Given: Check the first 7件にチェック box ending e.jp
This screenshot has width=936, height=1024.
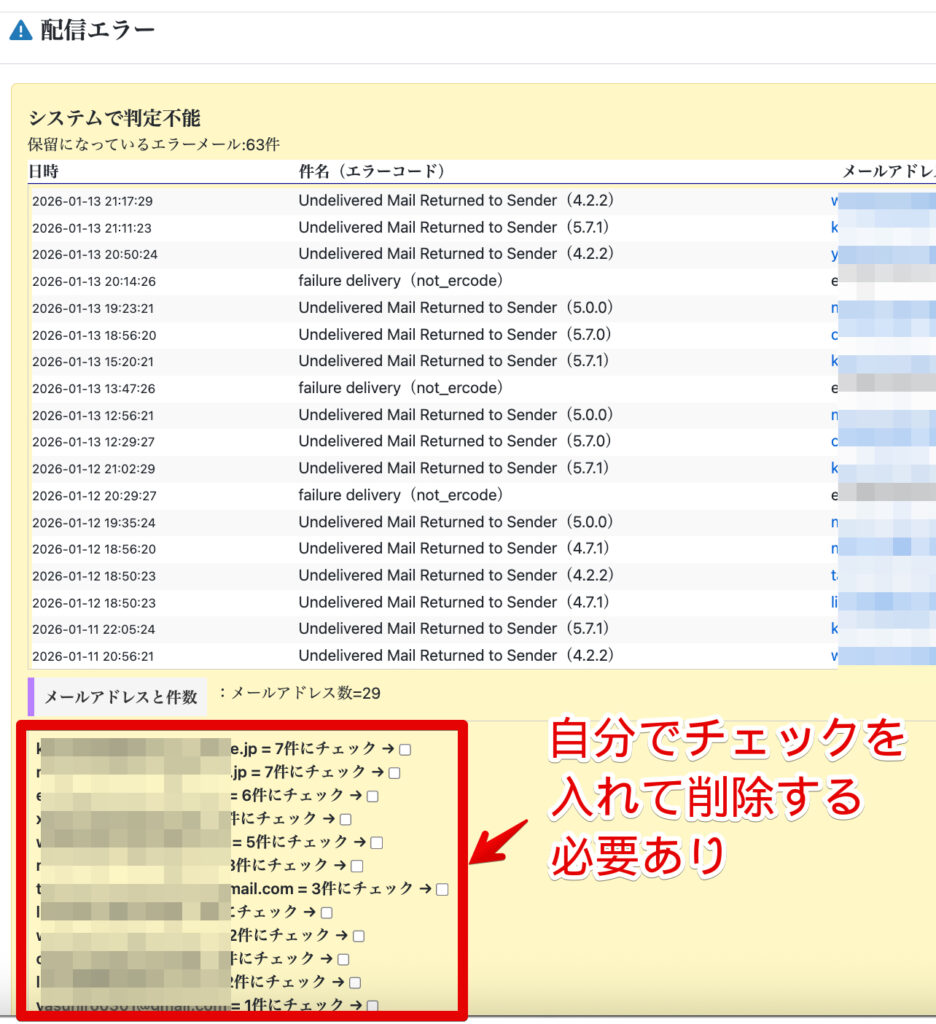Looking at the screenshot, I should 405,749.
